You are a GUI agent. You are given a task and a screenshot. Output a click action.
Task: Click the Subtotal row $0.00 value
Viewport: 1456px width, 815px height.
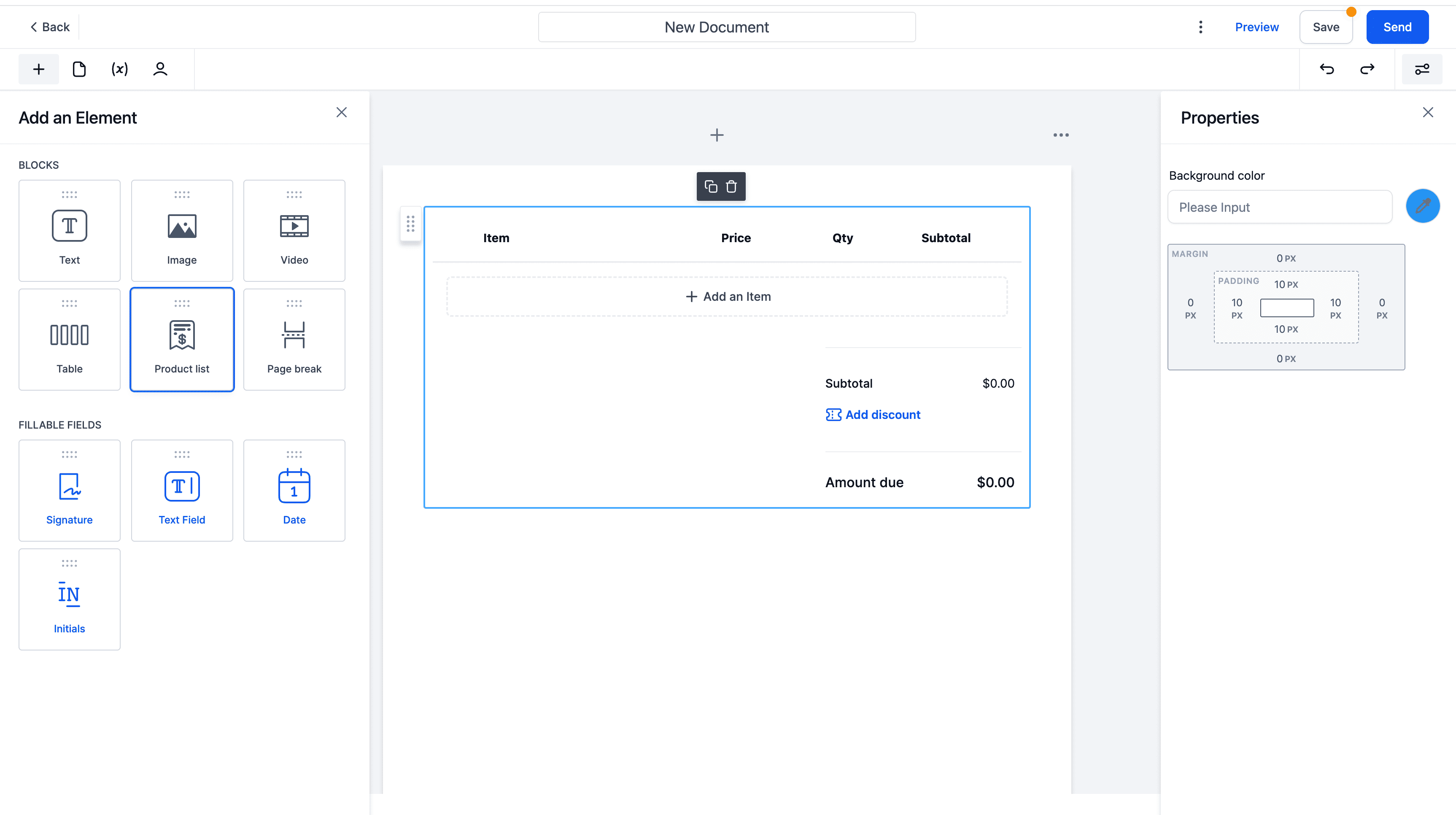coord(998,384)
